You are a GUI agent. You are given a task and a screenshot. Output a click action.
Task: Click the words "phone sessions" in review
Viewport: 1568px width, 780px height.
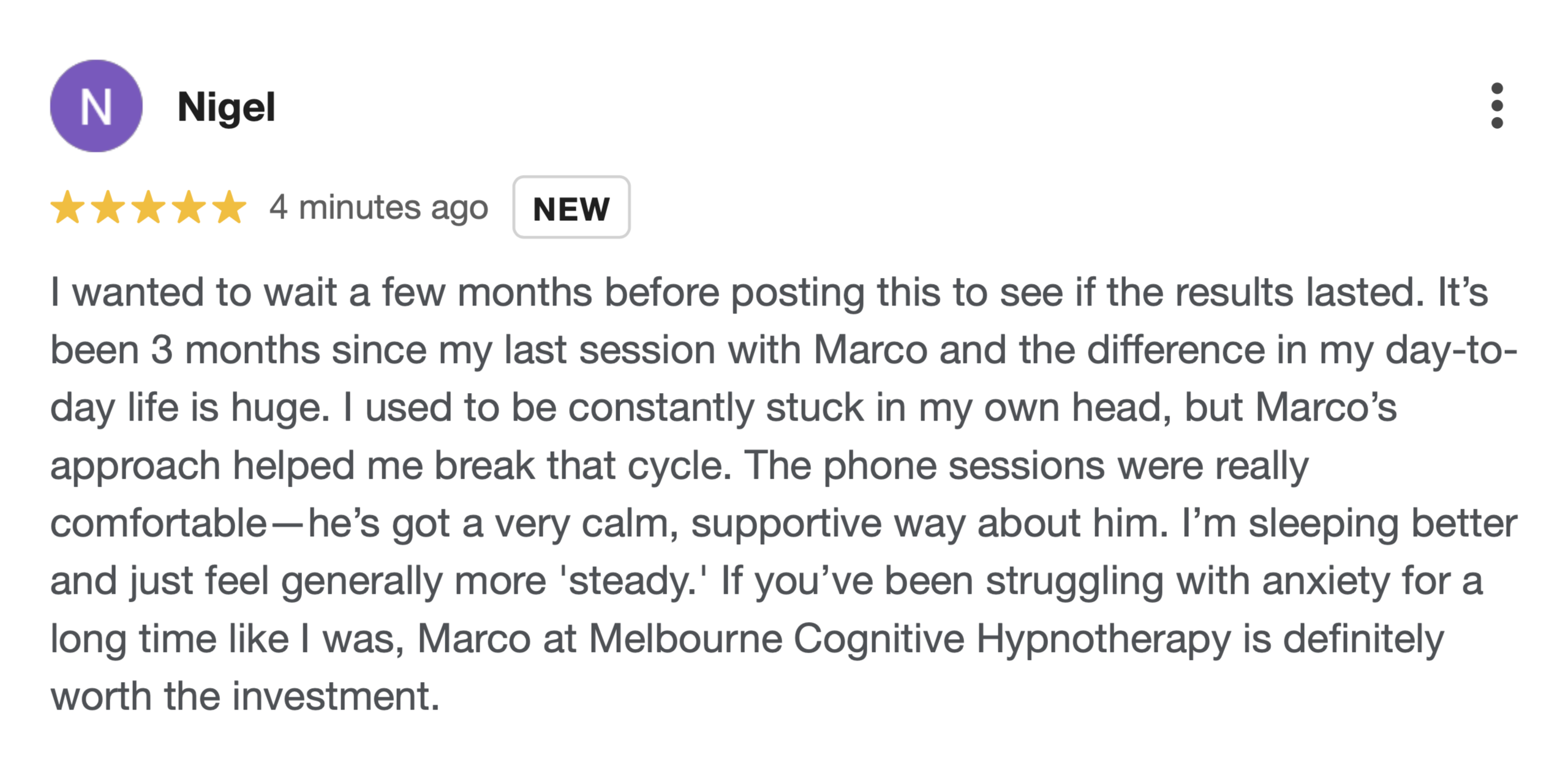tap(963, 466)
